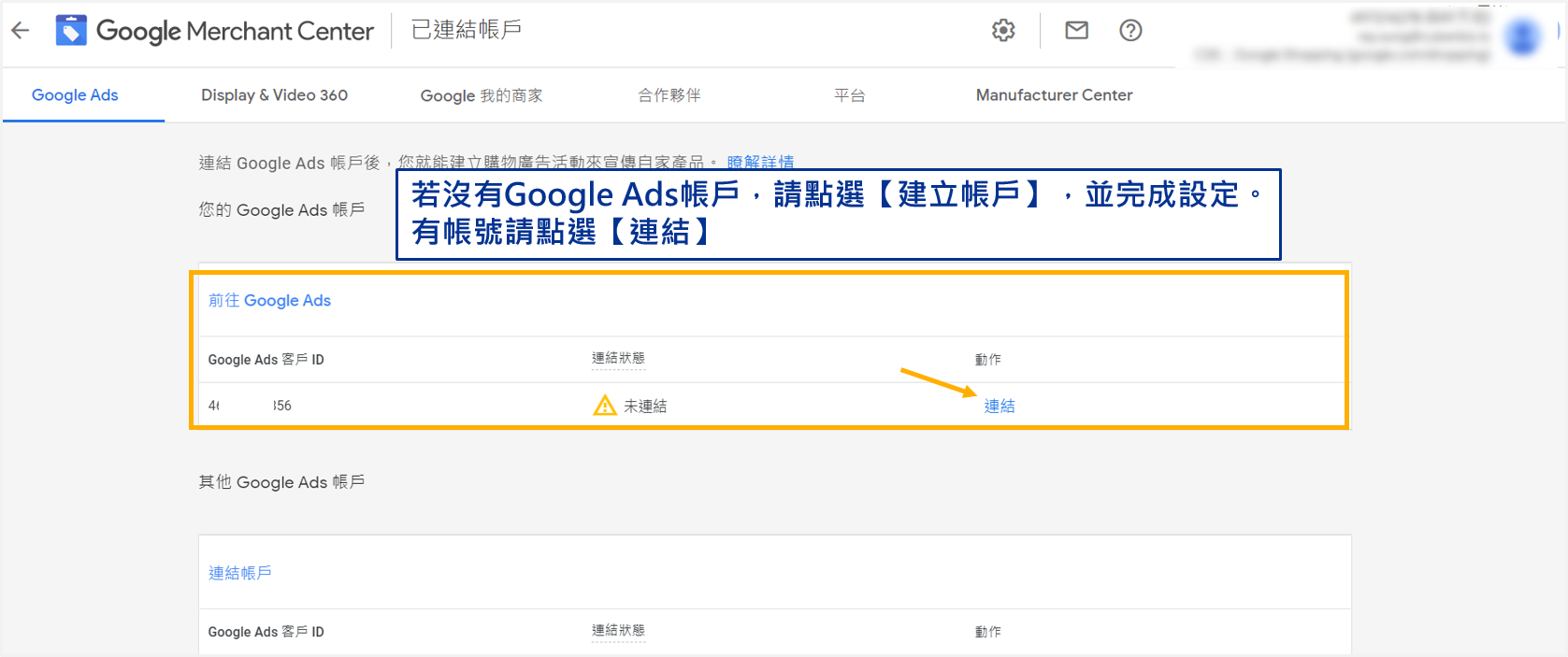Image resolution: width=1568 pixels, height=657 pixels.
Task: Click the back arrow icon
Action: 21,30
